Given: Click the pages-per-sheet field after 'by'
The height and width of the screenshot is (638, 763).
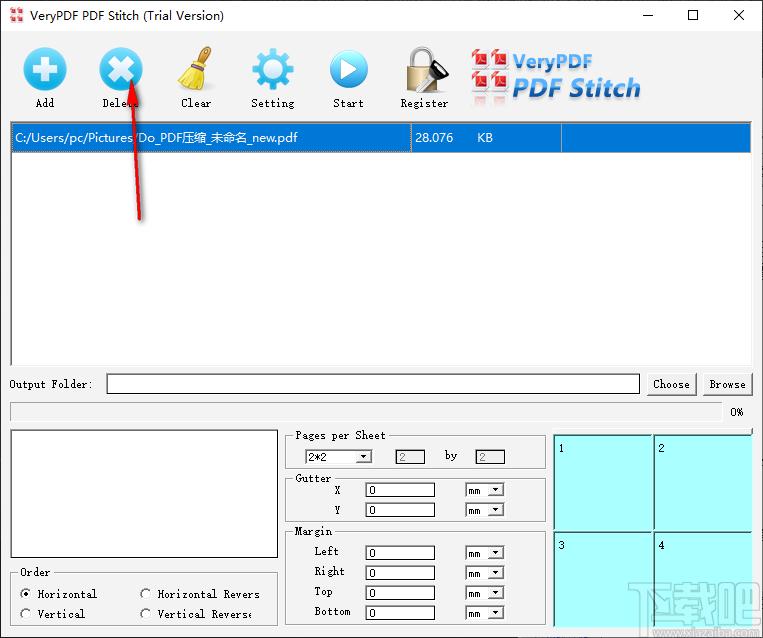Looking at the screenshot, I should click(x=490, y=456).
